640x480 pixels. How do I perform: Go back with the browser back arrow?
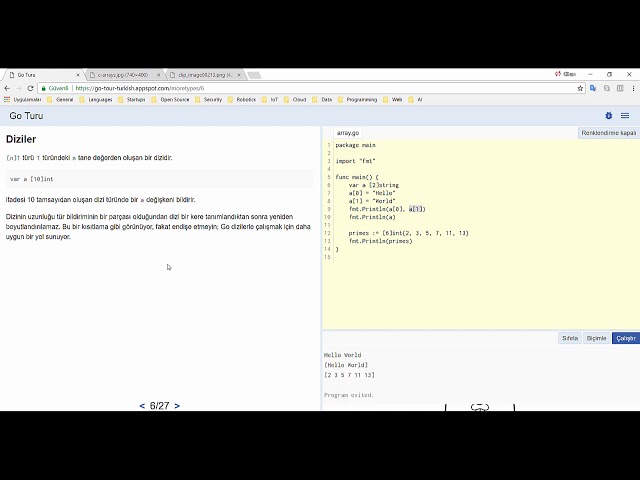[x=7, y=88]
